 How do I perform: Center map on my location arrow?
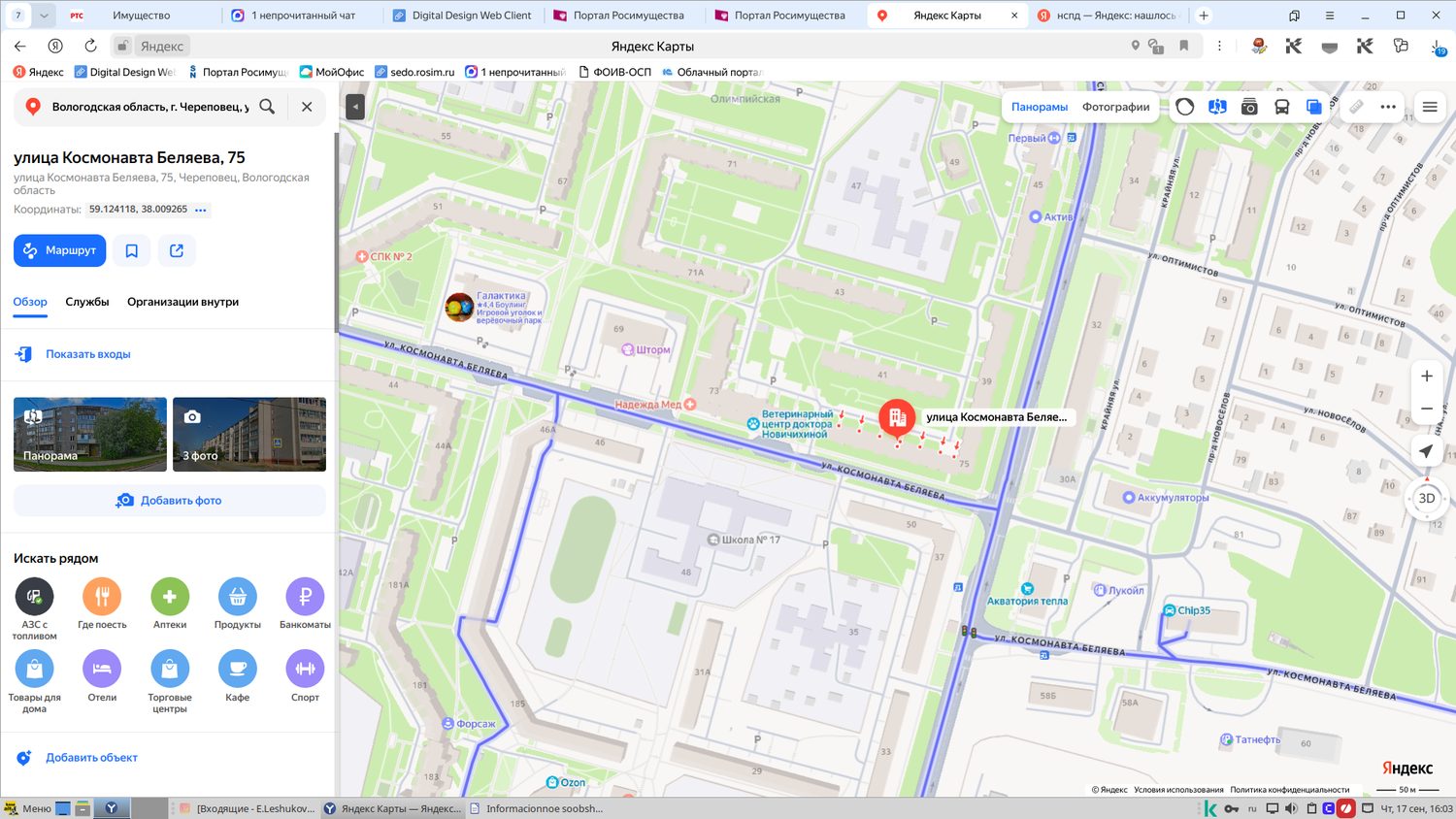[x=1426, y=451]
